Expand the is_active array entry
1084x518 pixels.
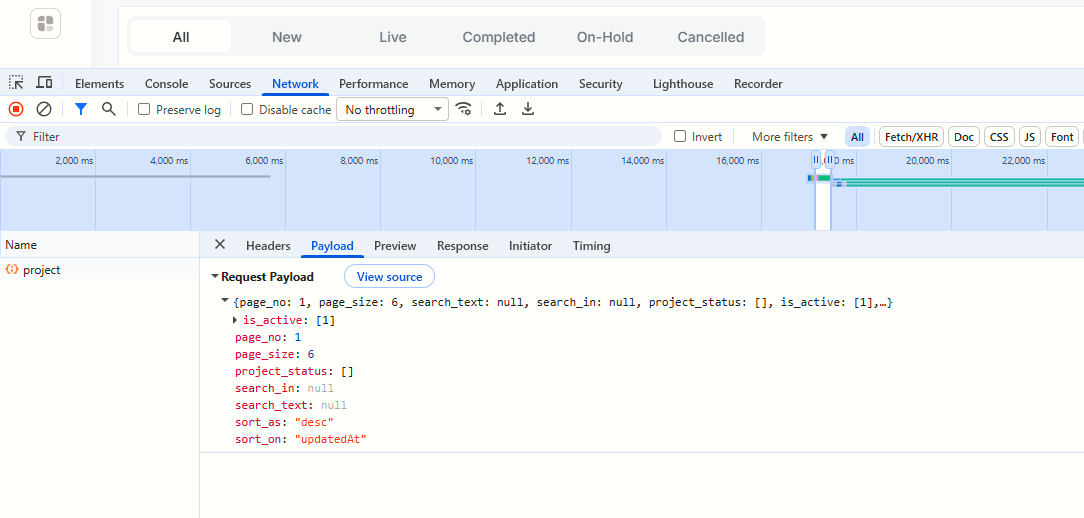point(235,320)
